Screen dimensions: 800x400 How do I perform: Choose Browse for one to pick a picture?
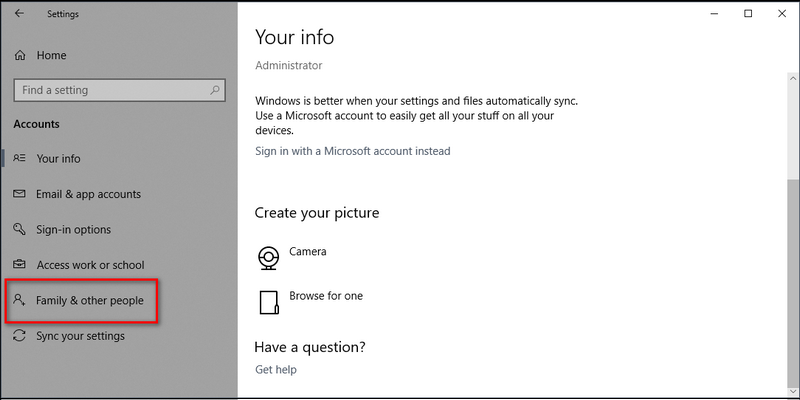click(326, 296)
